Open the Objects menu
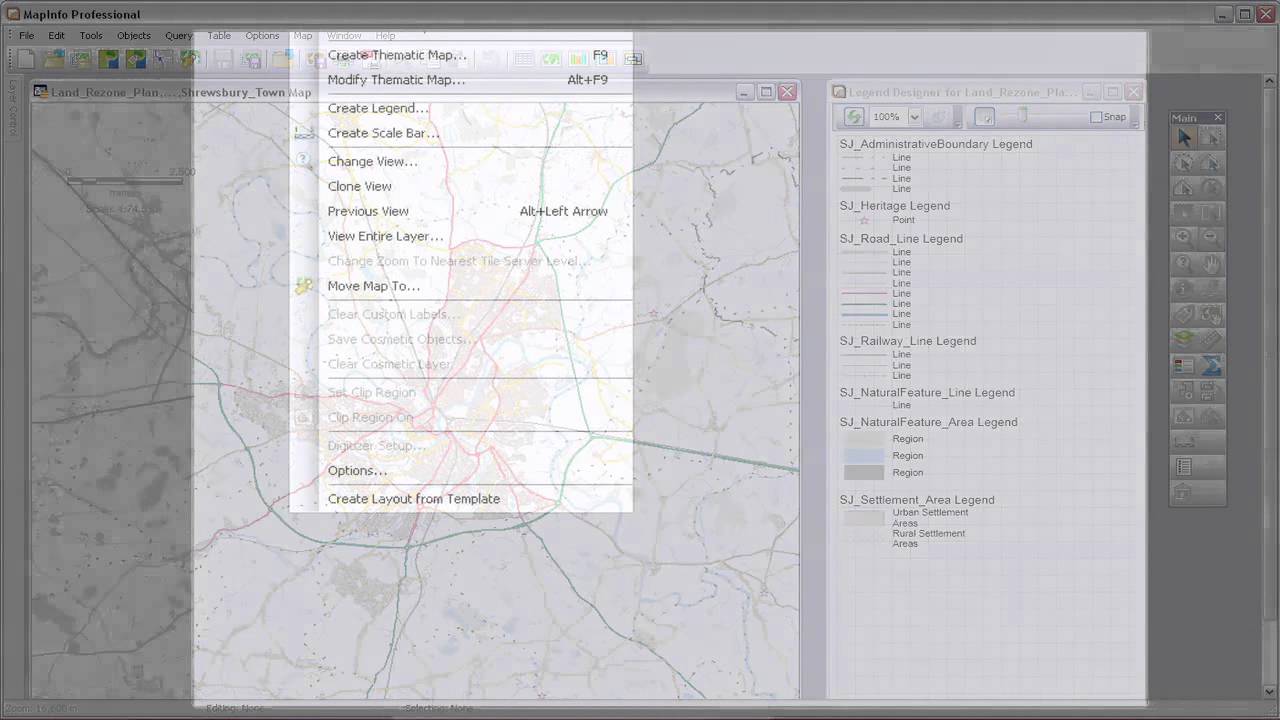This screenshot has height=720, width=1280. point(134,36)
